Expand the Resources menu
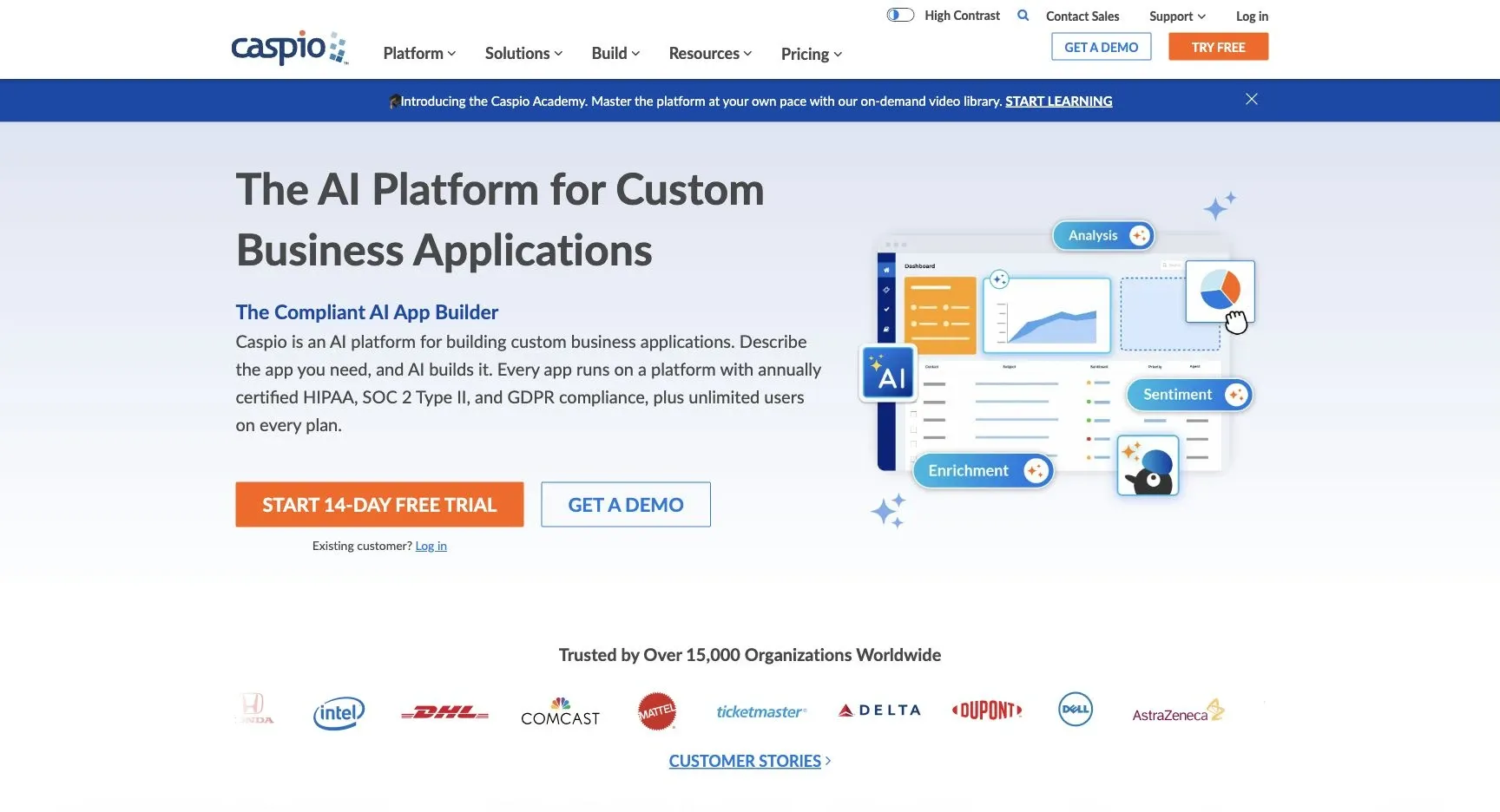The image size is (1500, 812). pyautogui.click(x=710, y=54)
